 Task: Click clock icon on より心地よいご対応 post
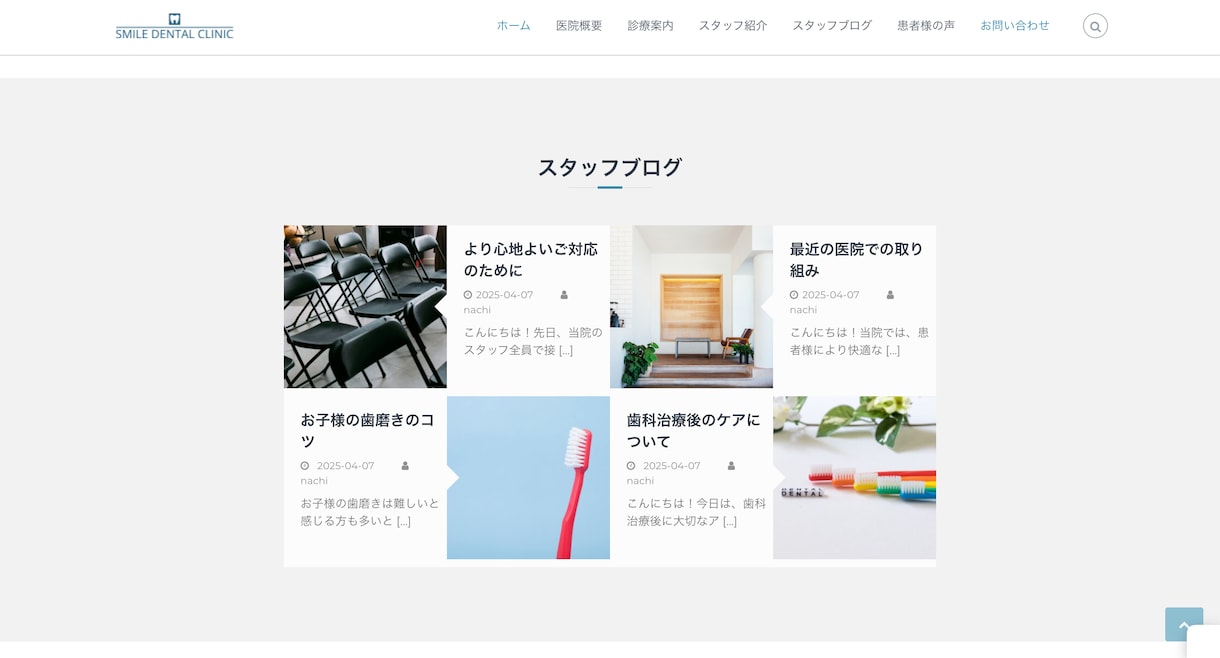tap(468, 295)
